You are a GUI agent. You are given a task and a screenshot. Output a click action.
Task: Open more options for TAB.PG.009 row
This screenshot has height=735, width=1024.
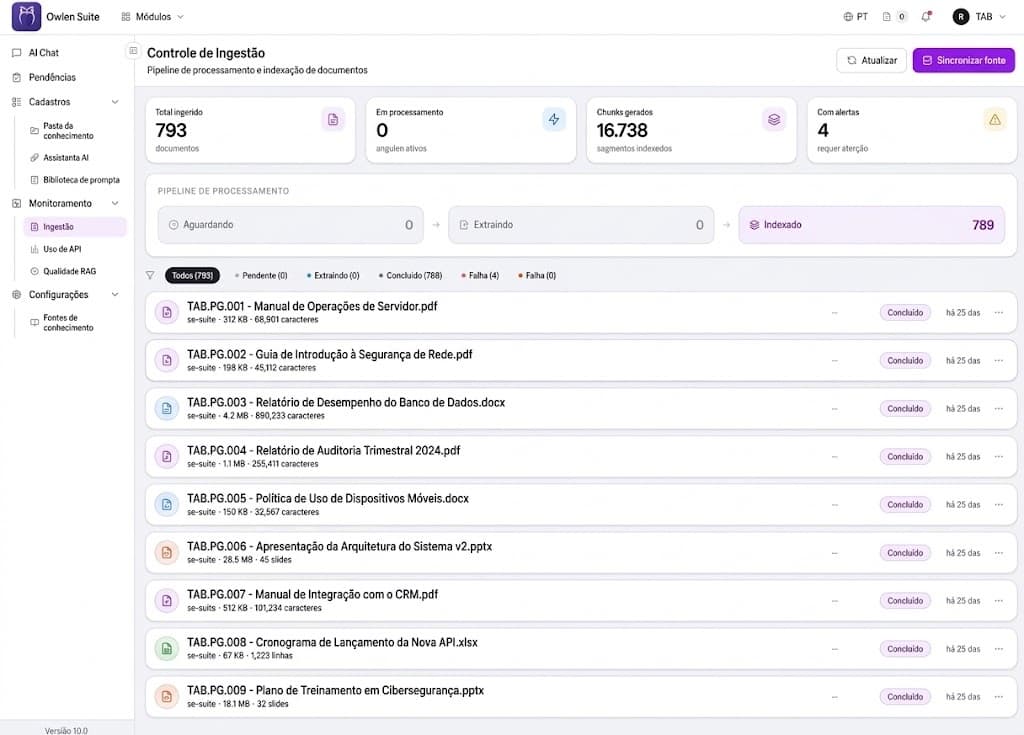[999, 696]
